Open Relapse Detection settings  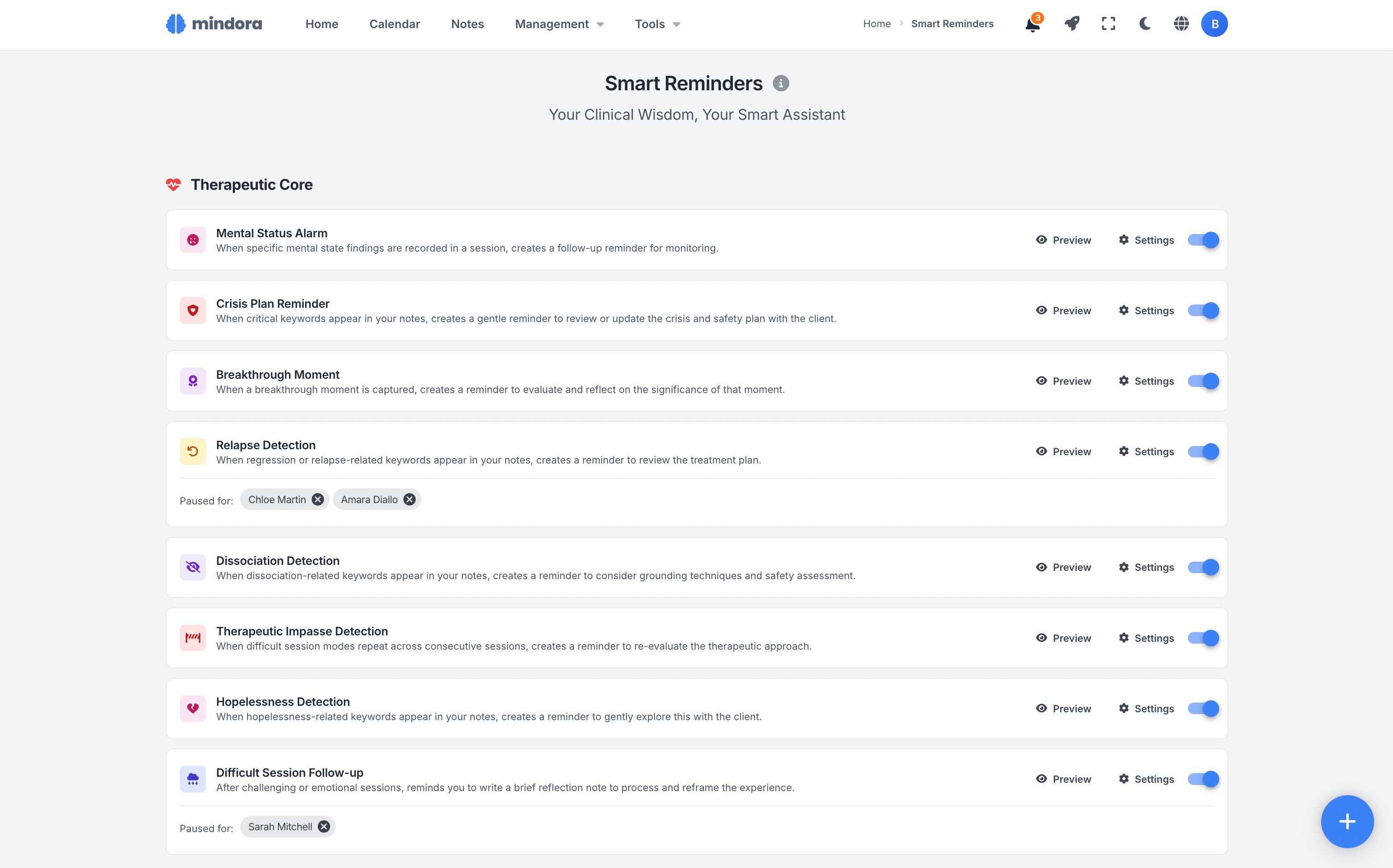coord(1146,451)
